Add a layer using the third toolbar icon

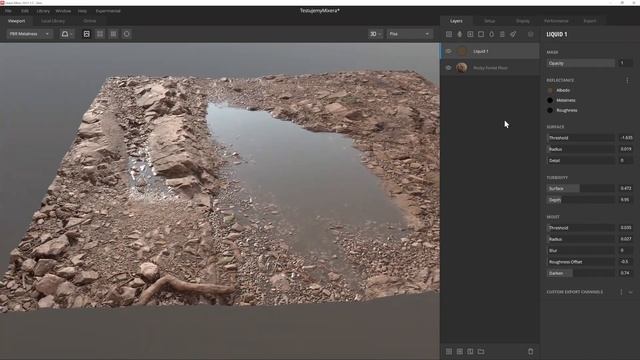470,34
